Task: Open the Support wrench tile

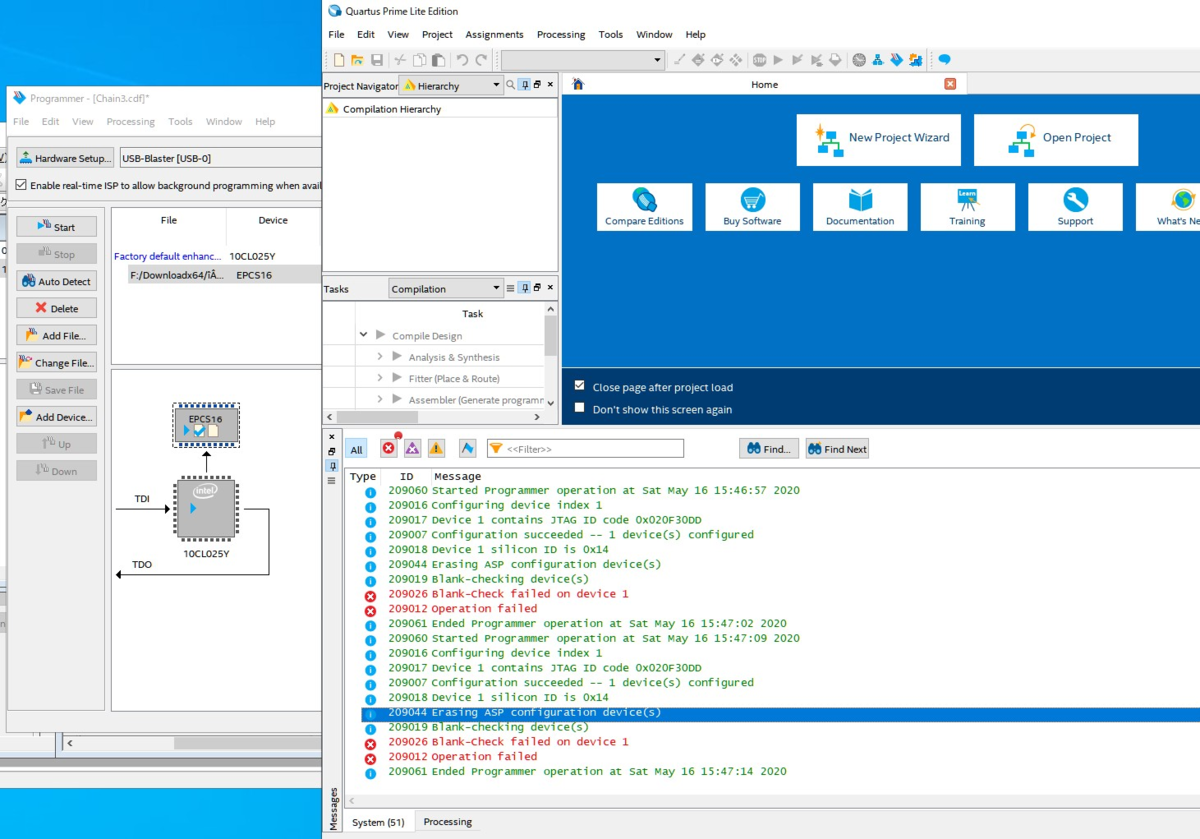Action: tap(1075, 207)
